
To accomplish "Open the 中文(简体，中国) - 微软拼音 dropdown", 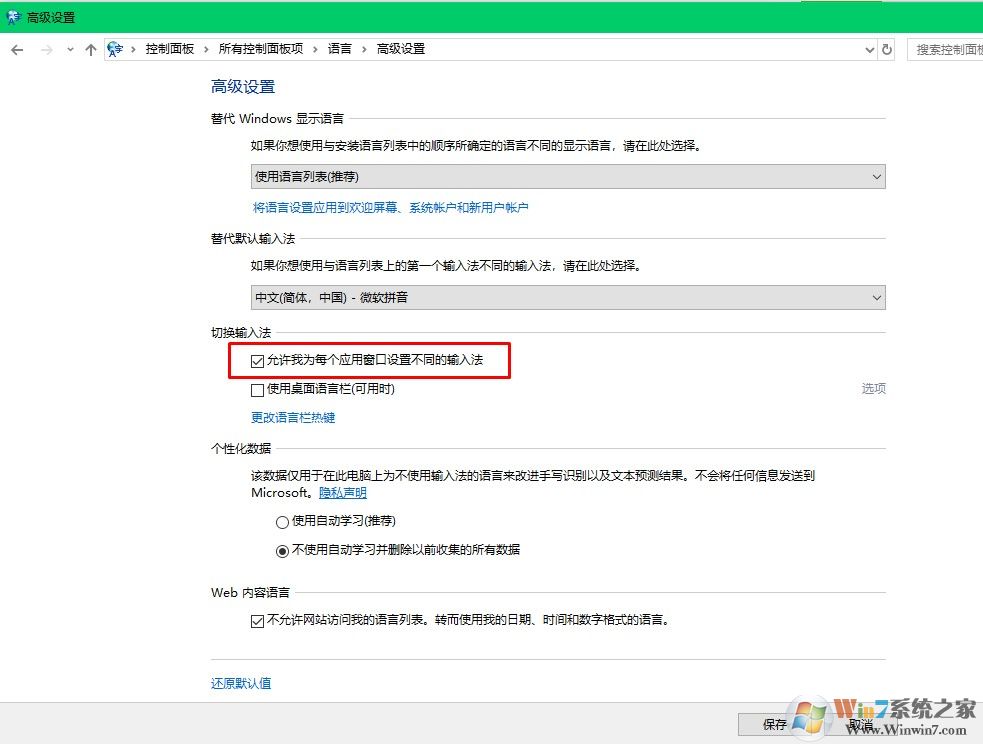I will pos(567,297).
